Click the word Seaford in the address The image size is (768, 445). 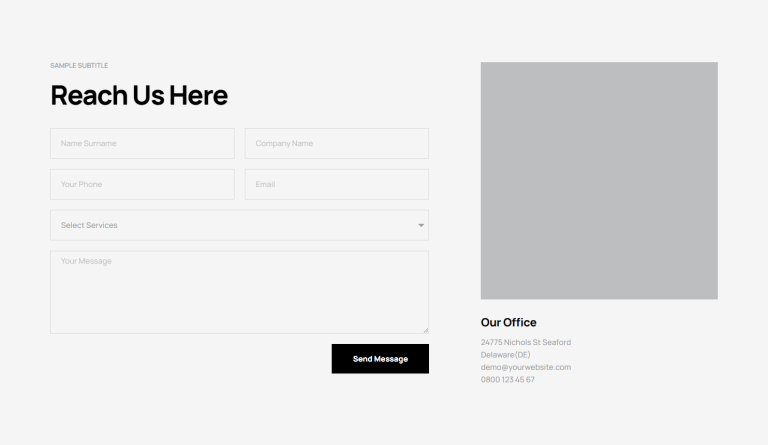555,342
